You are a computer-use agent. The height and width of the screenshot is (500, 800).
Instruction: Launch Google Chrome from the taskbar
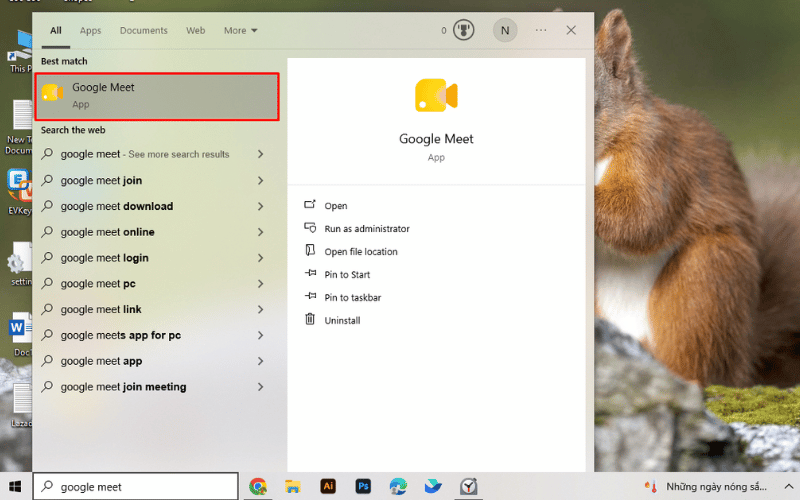point(258,486)
